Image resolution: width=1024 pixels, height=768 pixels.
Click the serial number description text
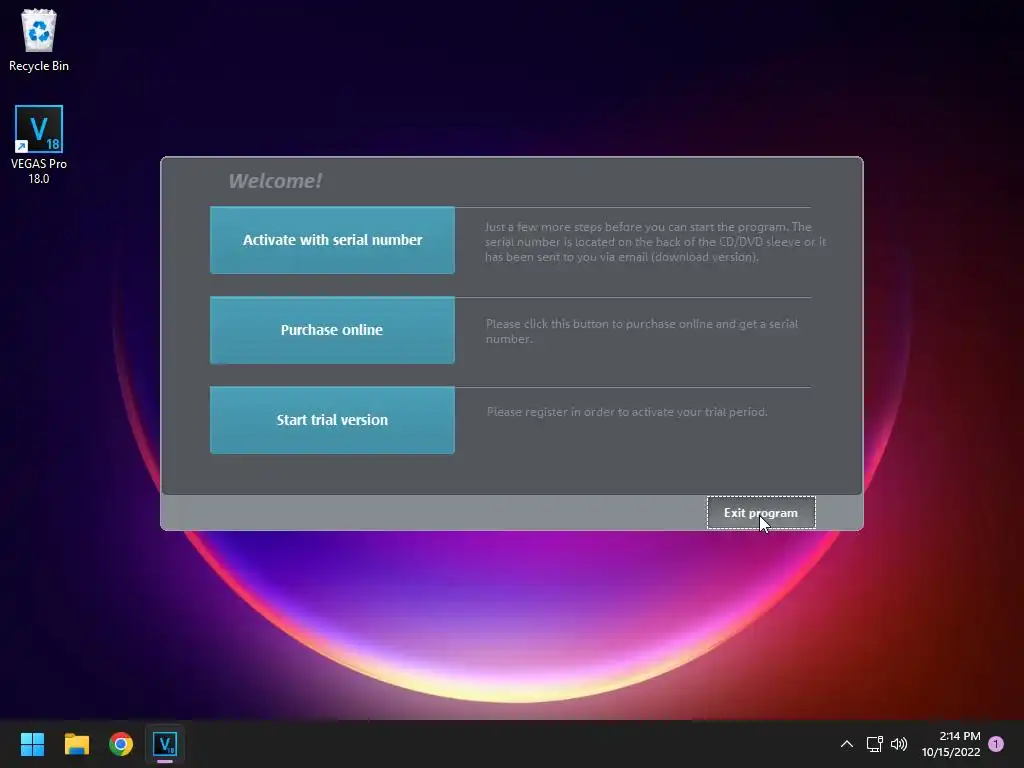655,242
